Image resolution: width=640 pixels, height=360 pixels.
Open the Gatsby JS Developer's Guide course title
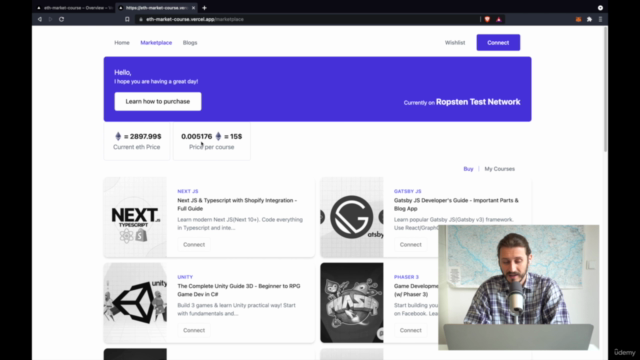click(456, 204)
